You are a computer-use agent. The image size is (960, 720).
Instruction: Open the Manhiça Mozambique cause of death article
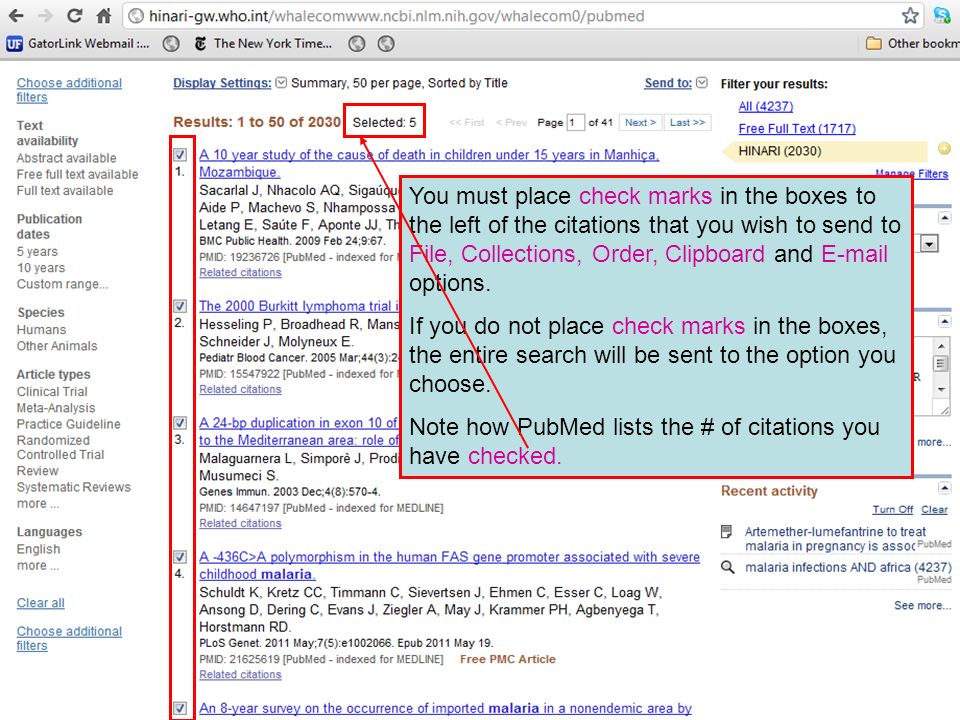tap(429, 163)
